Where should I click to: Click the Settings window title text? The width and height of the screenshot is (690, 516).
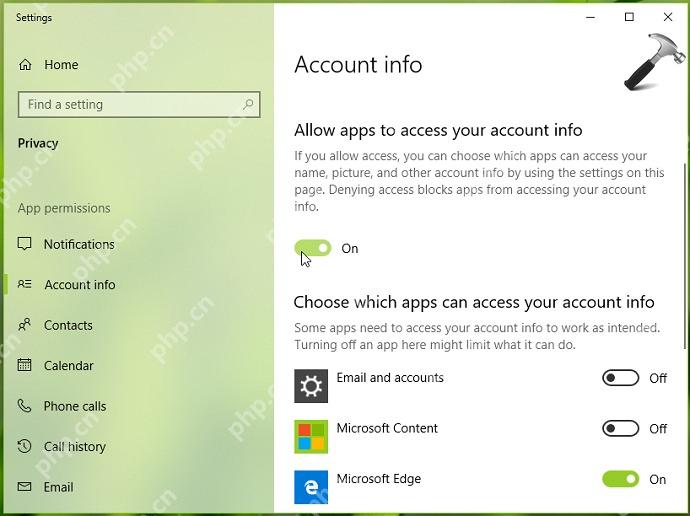pos(34,18)
